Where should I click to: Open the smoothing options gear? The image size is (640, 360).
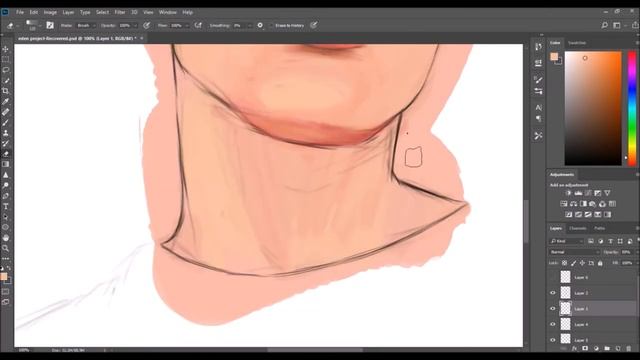260,25
